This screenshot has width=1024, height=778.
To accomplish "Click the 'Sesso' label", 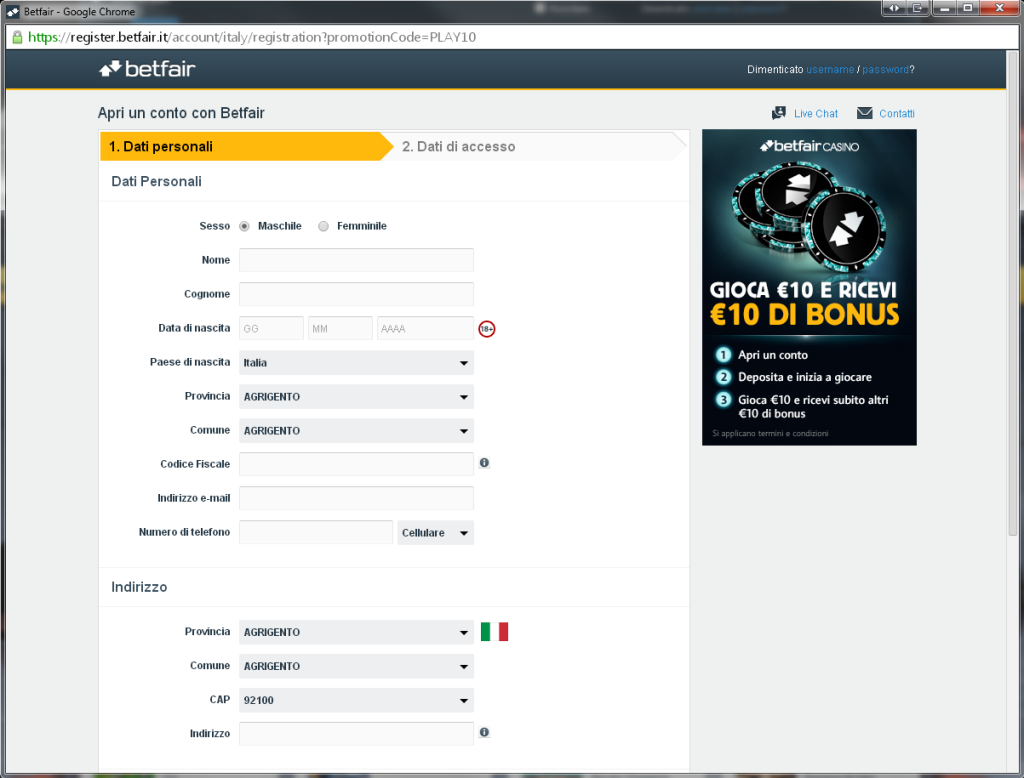I will click(214, 226).
